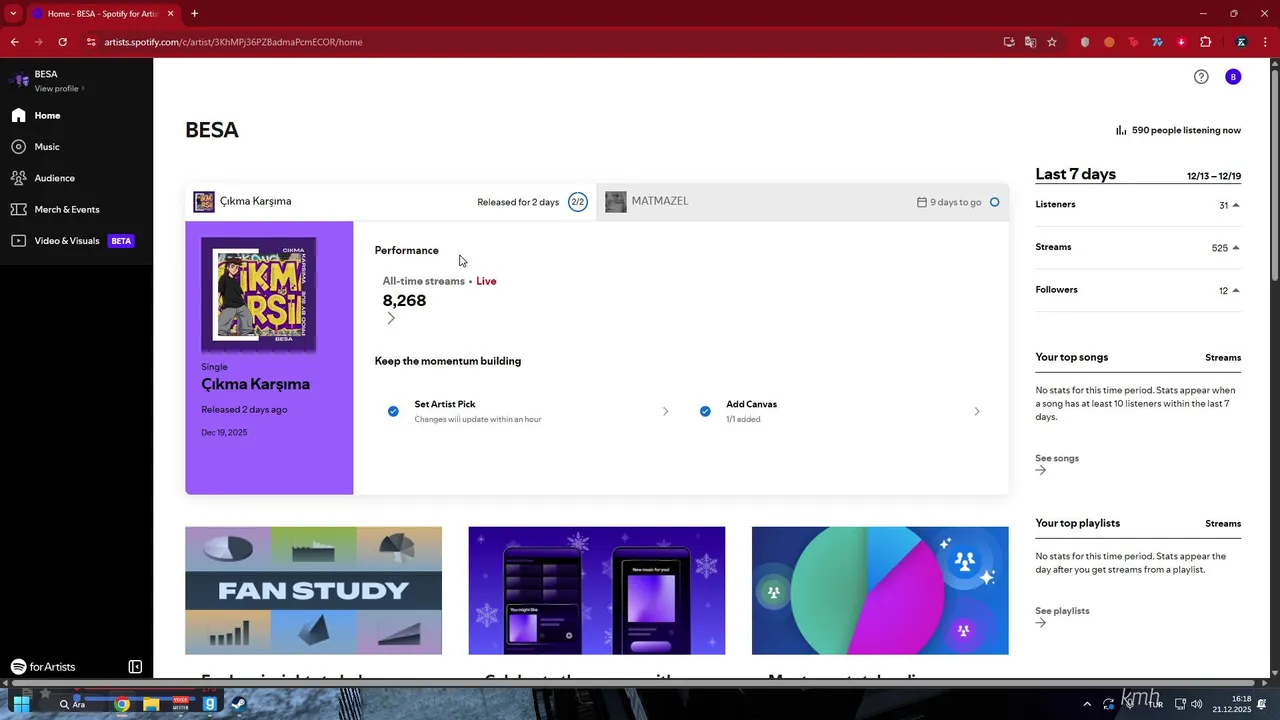
Task: Open the Followers stat row
Action: (x=1138, y=291)
